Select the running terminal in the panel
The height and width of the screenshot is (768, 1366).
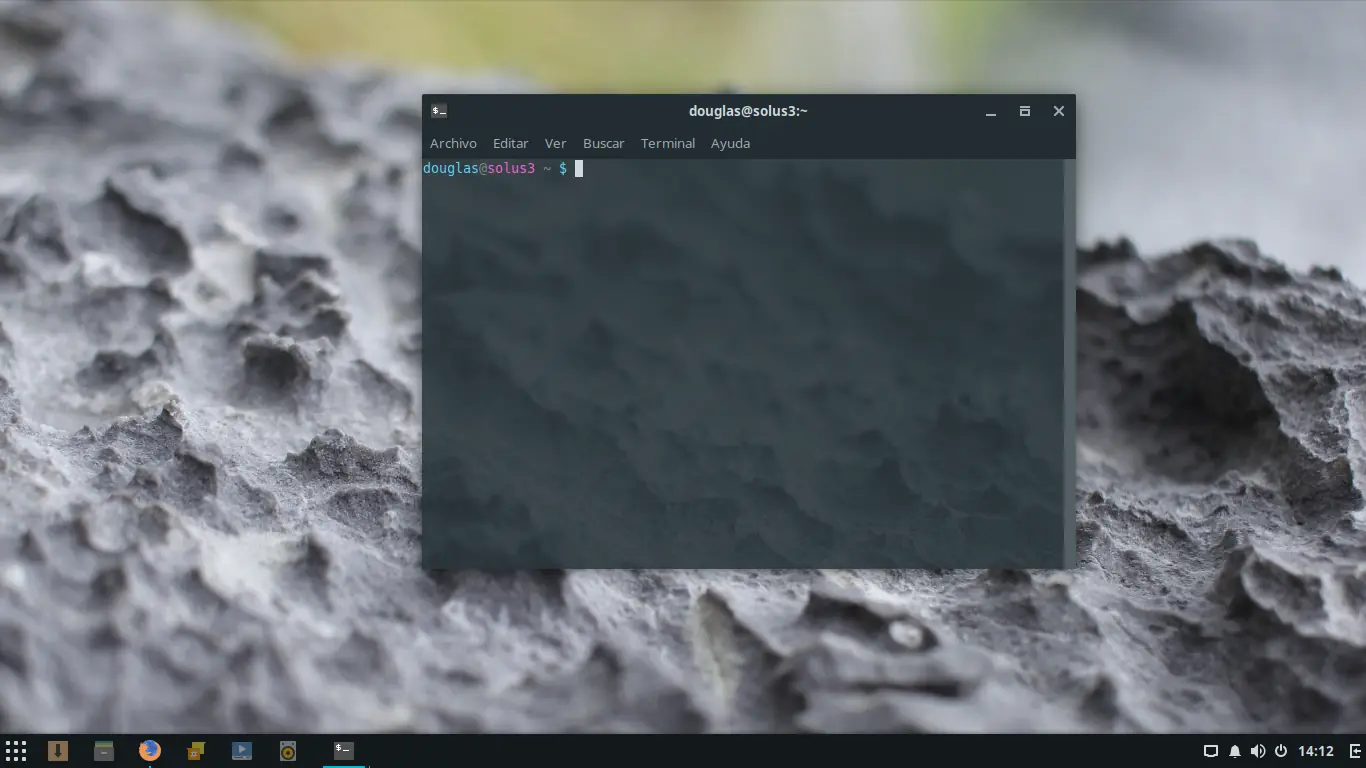(x=344, y=750)
